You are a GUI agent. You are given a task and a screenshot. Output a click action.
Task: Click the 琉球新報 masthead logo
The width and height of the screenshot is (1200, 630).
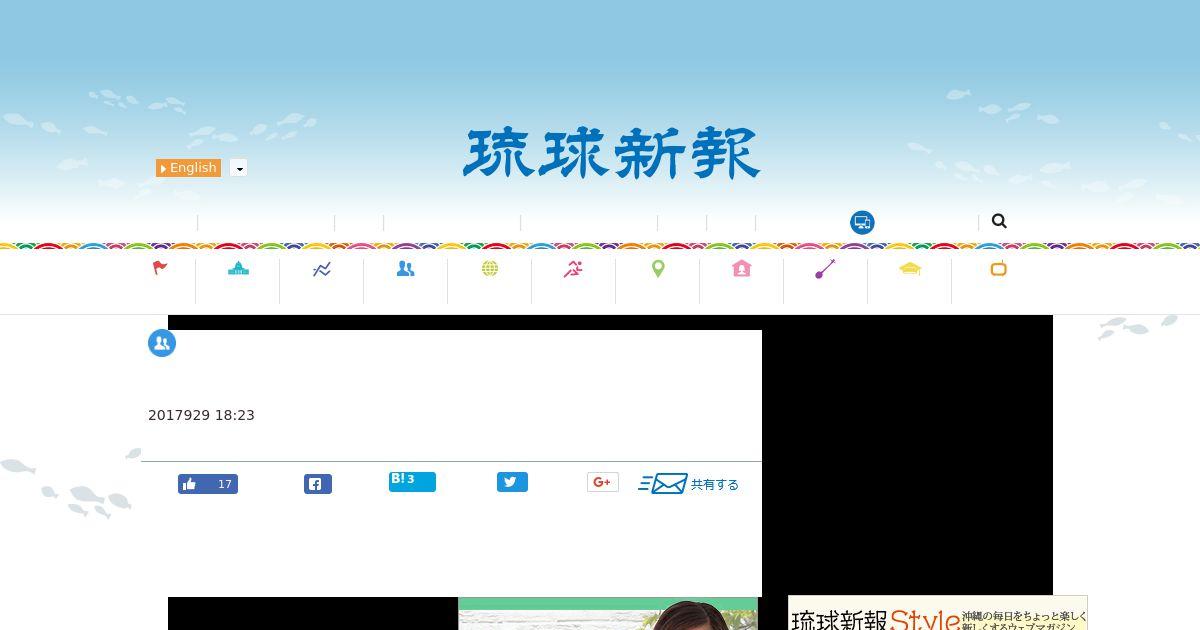(x=611, y=154)
